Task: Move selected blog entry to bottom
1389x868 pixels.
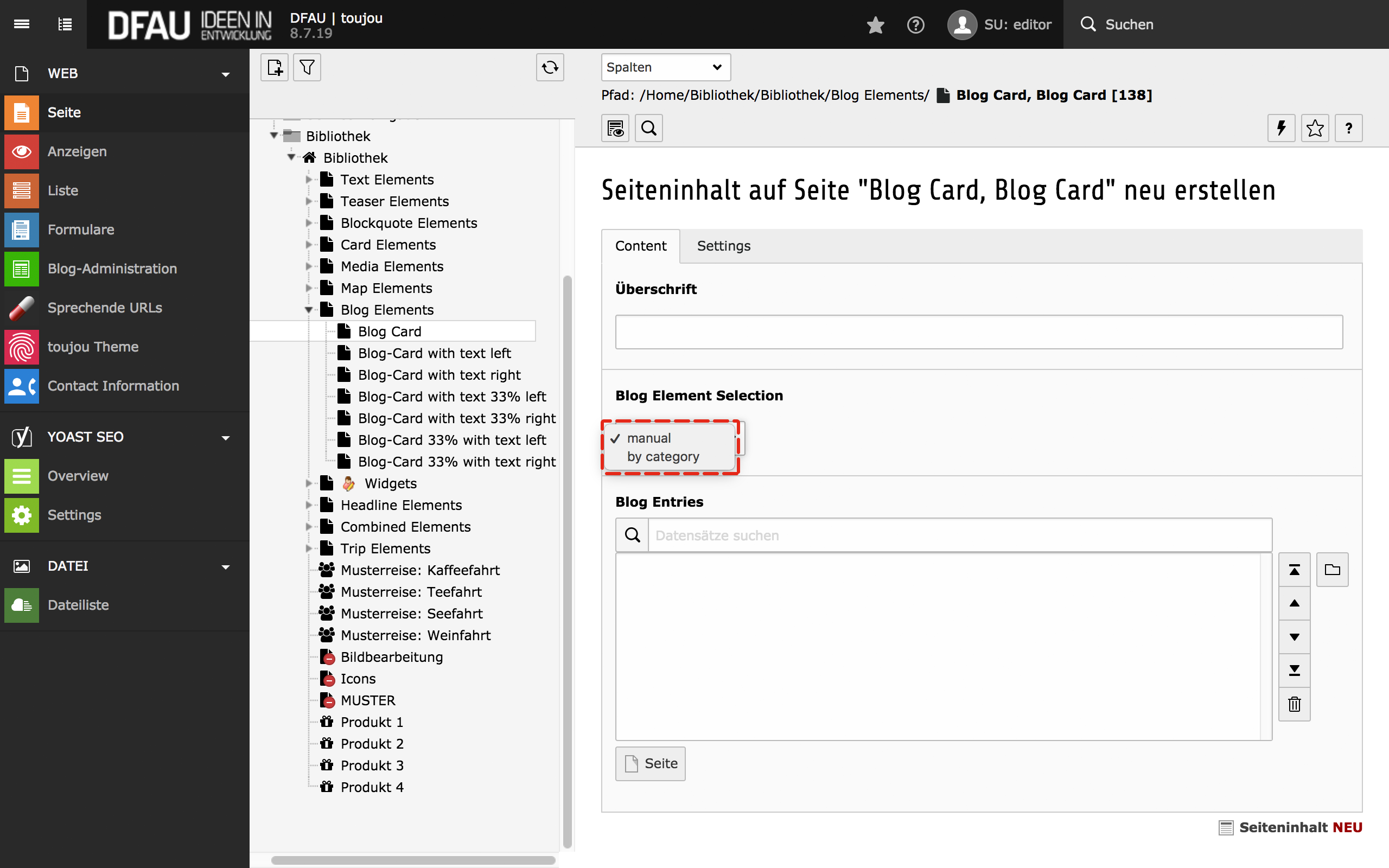Action: click(x=1294, y=671)
